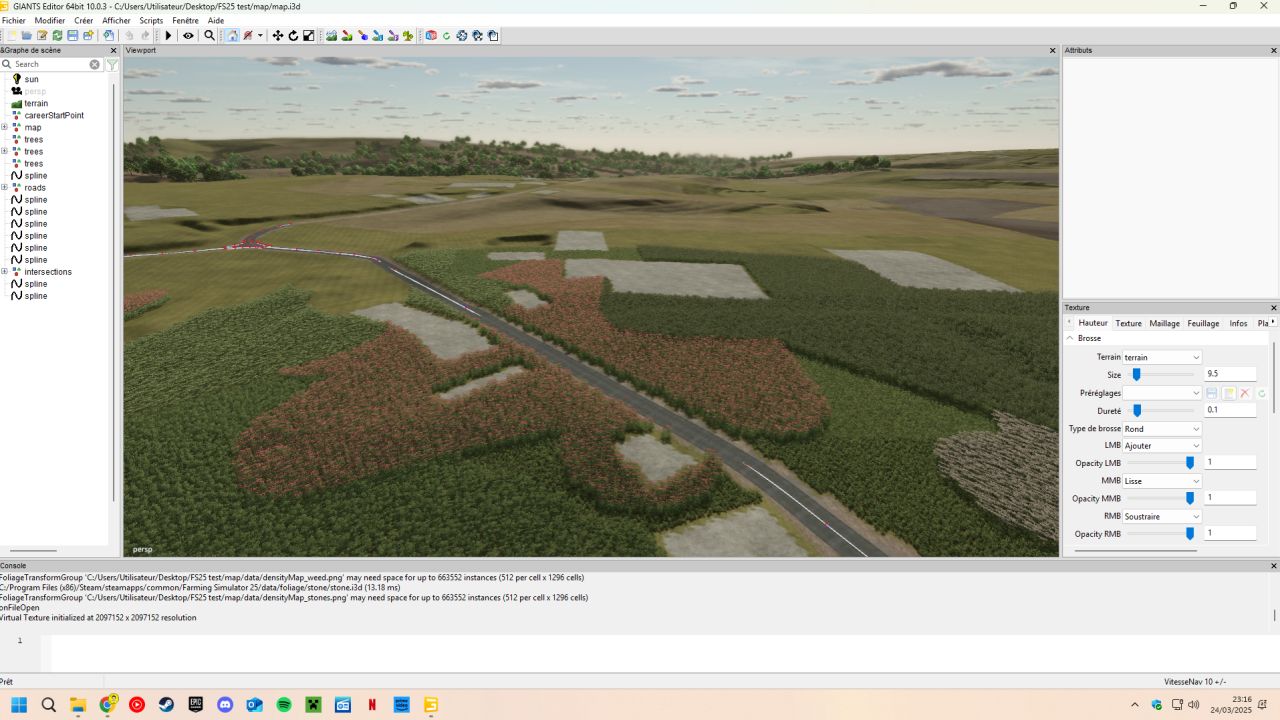Select careerStartPoint in scene graph
This screenshot has height=720, width=1280.
[x=54, y=115]
